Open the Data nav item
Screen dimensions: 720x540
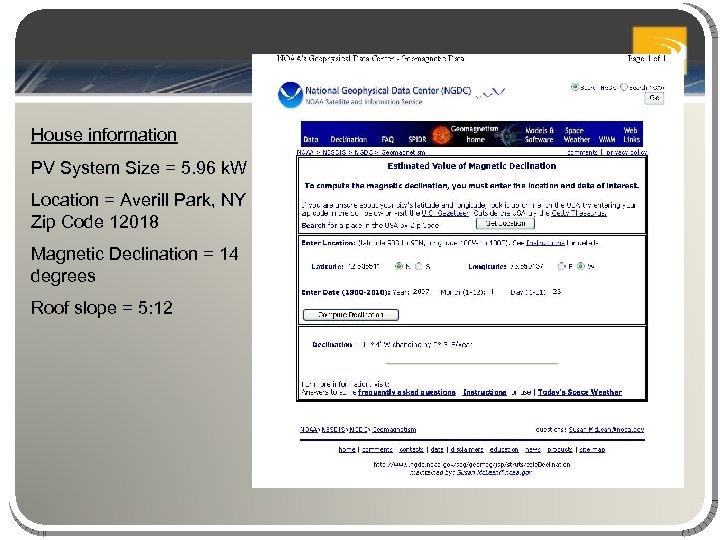[x=311, y=139]
